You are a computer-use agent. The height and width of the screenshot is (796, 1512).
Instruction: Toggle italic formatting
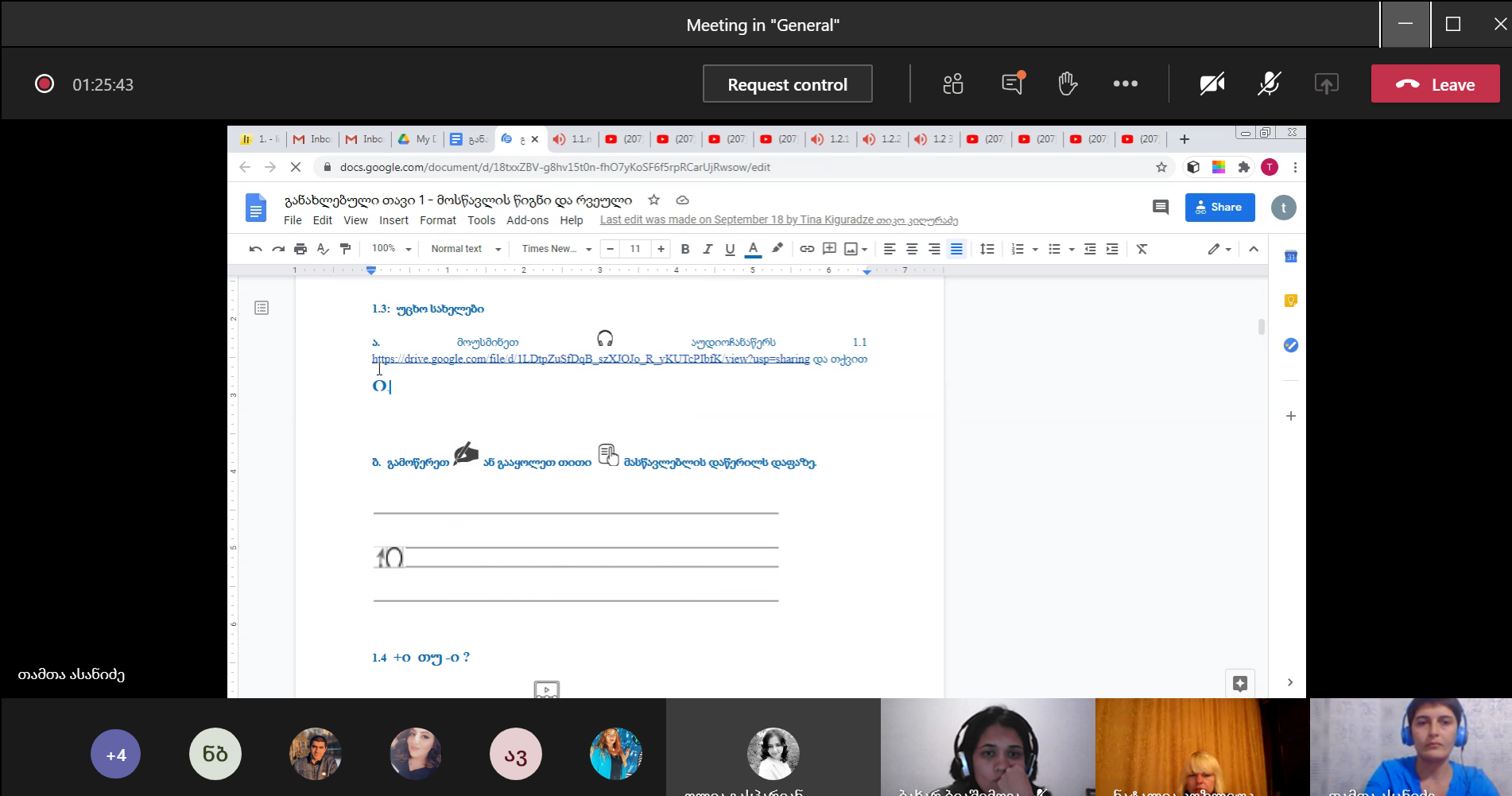point(708,249)
